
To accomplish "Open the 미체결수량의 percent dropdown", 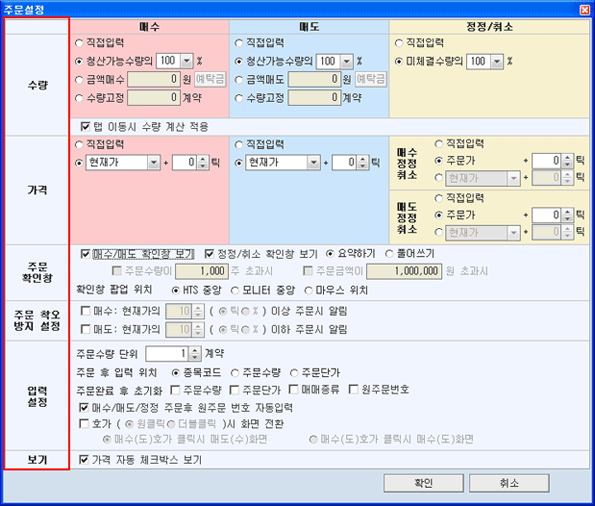I will [497, 61].
